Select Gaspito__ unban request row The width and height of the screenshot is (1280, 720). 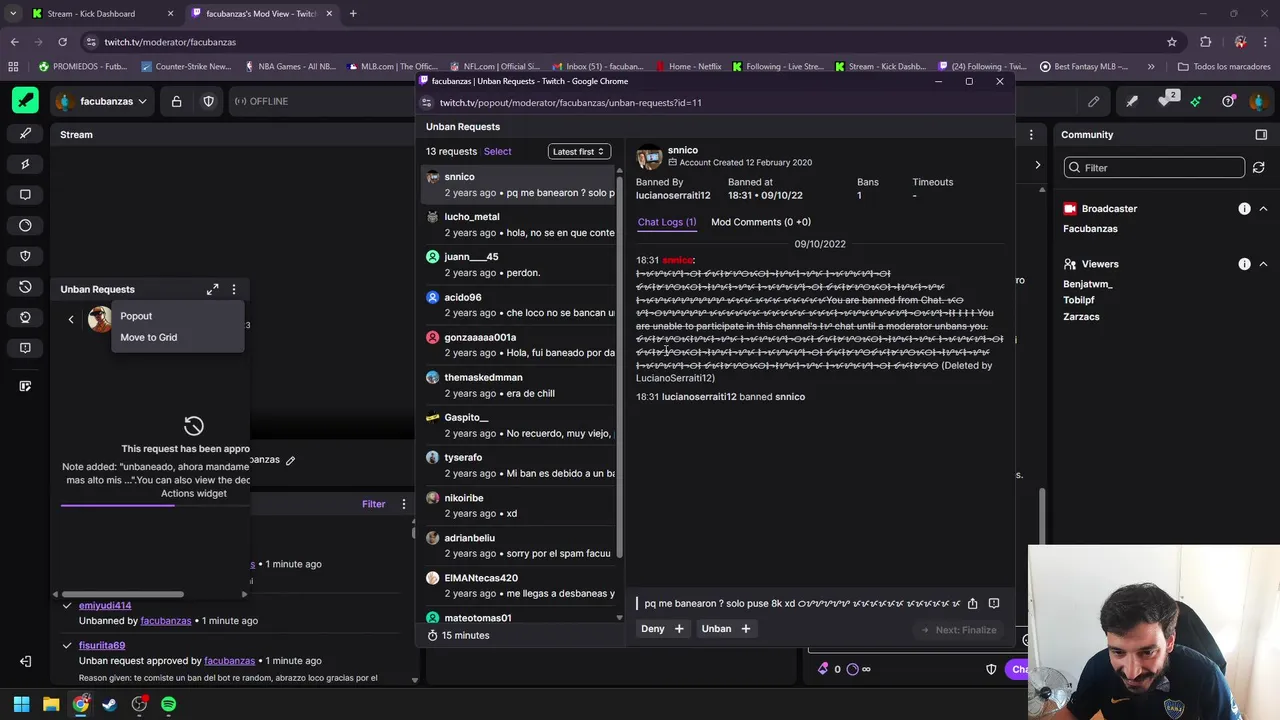click(x=519, y=425)
